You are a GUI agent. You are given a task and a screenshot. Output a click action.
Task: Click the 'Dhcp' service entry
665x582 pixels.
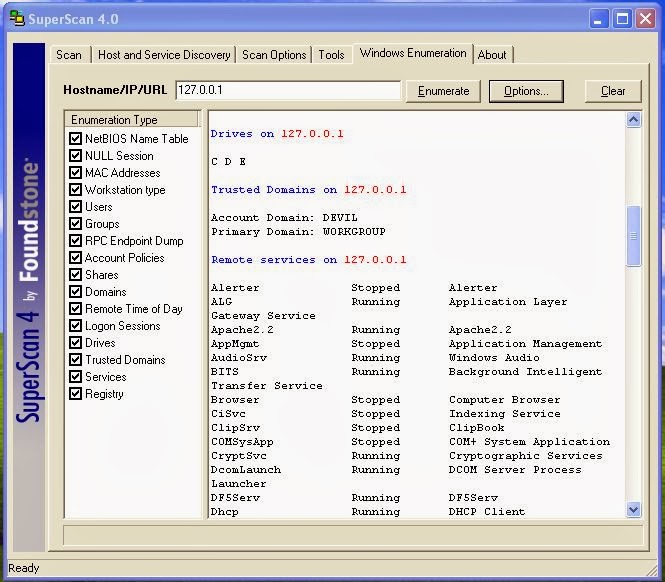pos(225,512)
